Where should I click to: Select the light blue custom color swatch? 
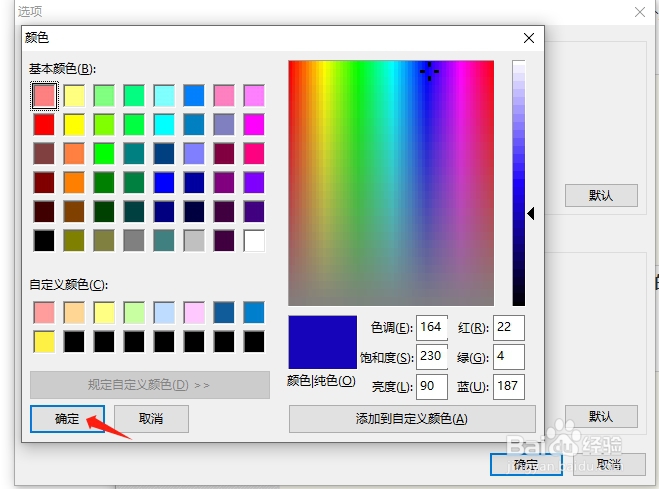[x=164, y=313]
